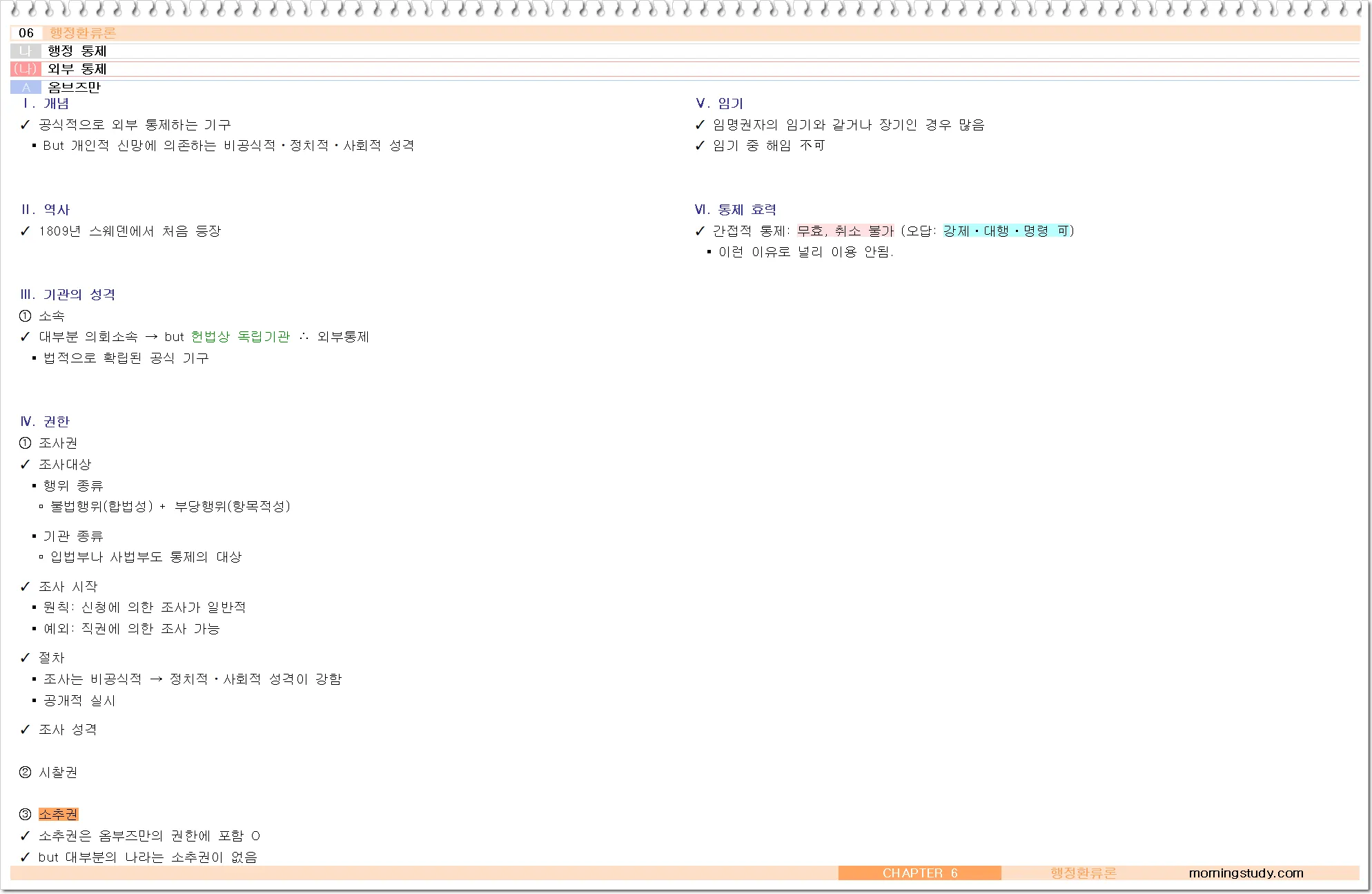Select line 불법행위(합법성) + 부당행위(합목적성)

pyautogui.click(x=170, y=507)
